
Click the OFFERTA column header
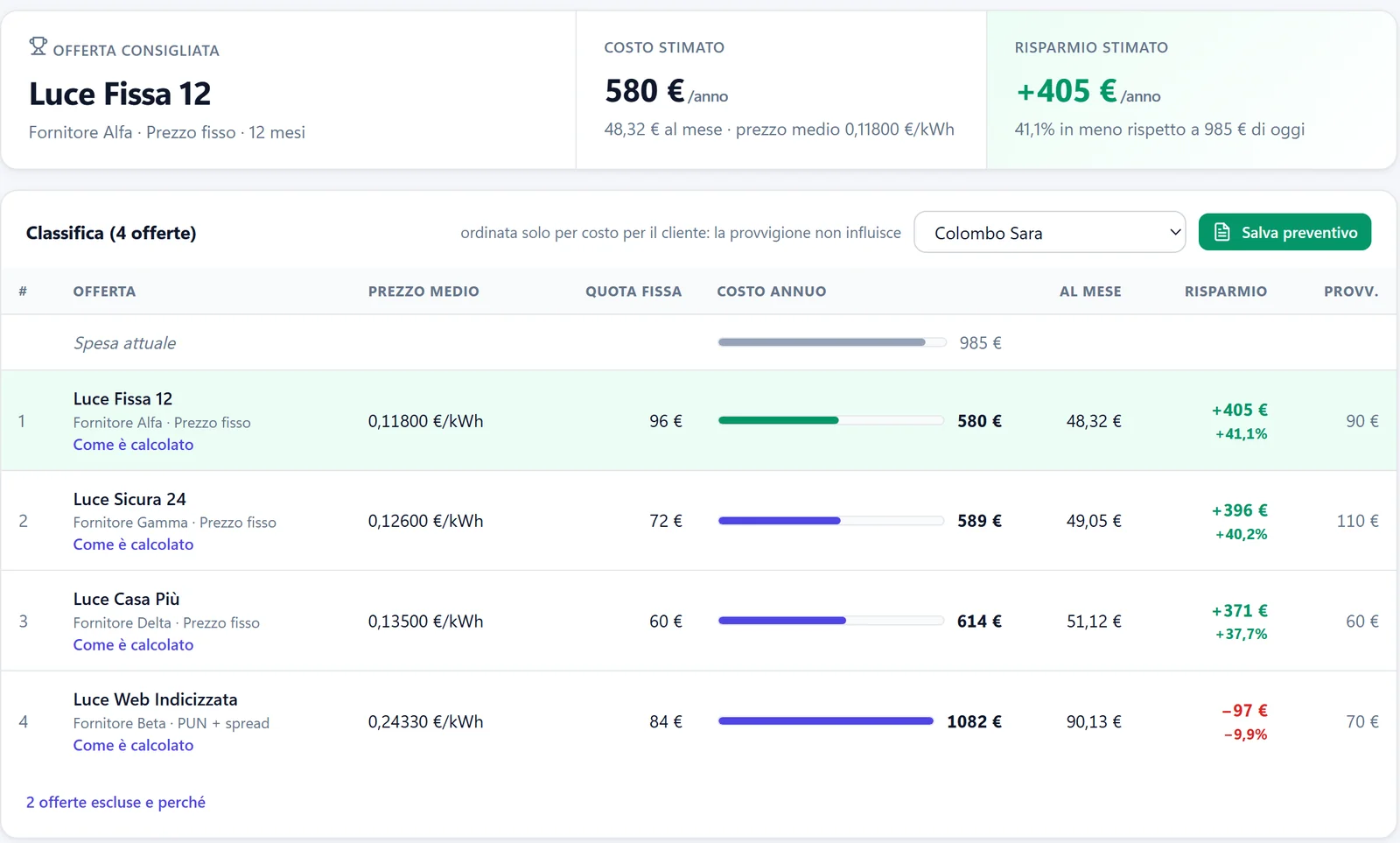[x=104, y=292]
